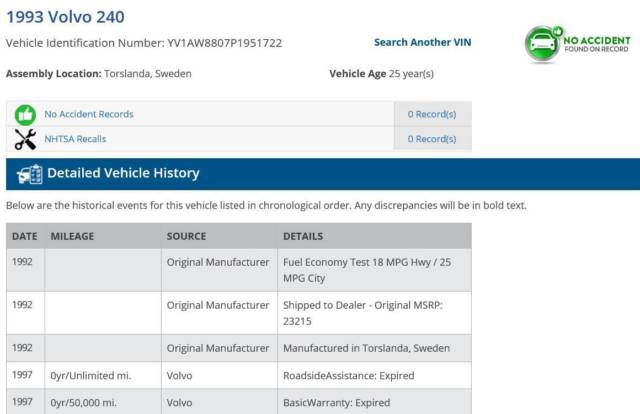
Task: Click the wrench and screwdriver recalls icon
Action: (25, 139)
